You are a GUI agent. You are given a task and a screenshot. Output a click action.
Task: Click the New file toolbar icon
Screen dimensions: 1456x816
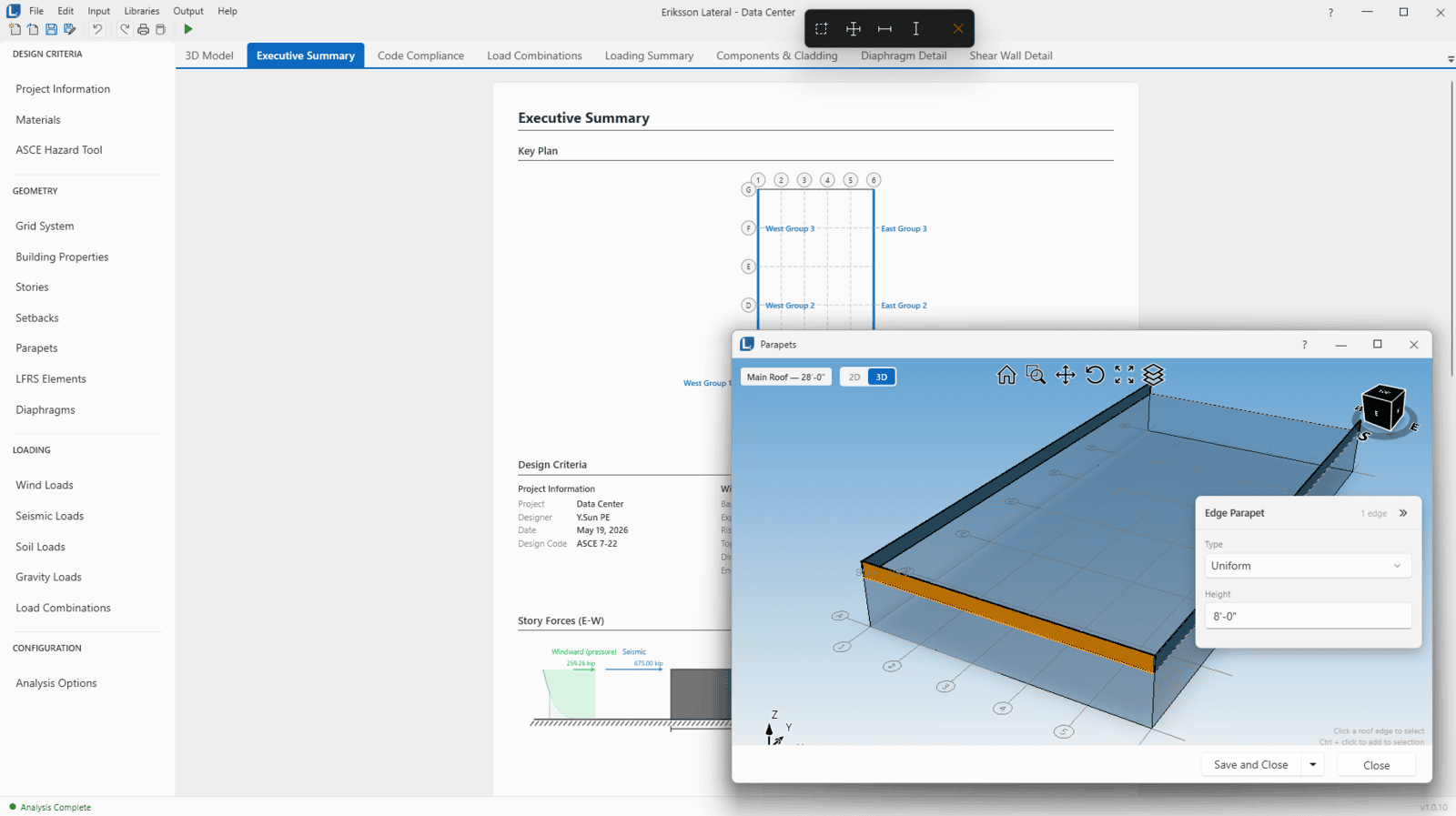15,29
